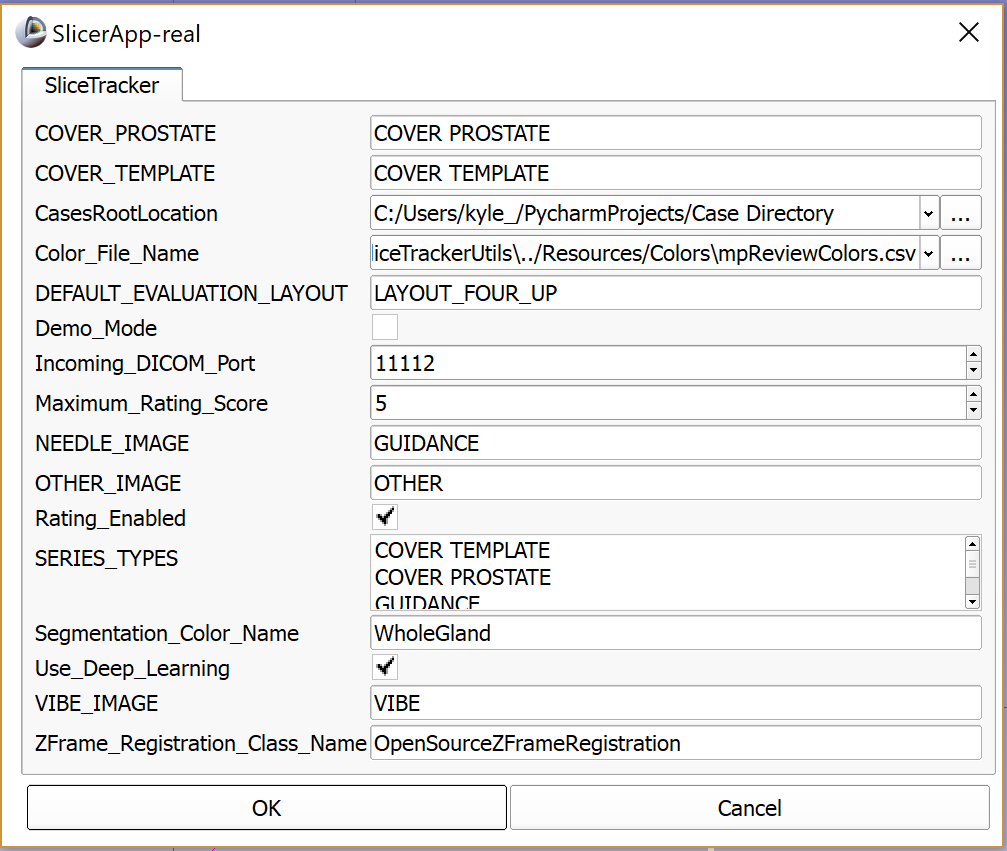
Task: Select the SliceTracker tab
Action: 101,86
